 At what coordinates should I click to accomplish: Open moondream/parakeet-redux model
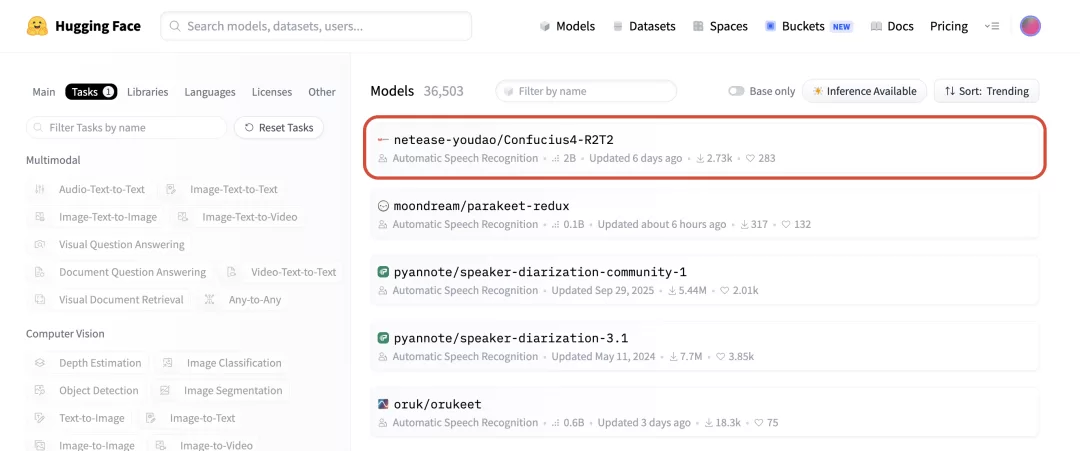click(x=705, y=214)
